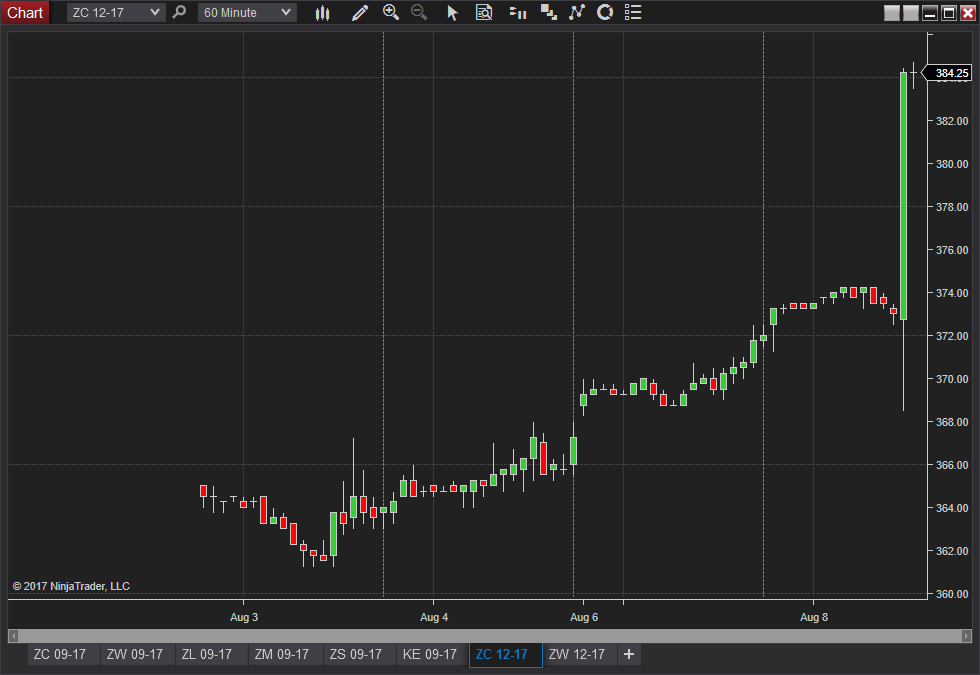Click the red Chart title label
Screen dimensions: 980x675
tap(25, 12)
